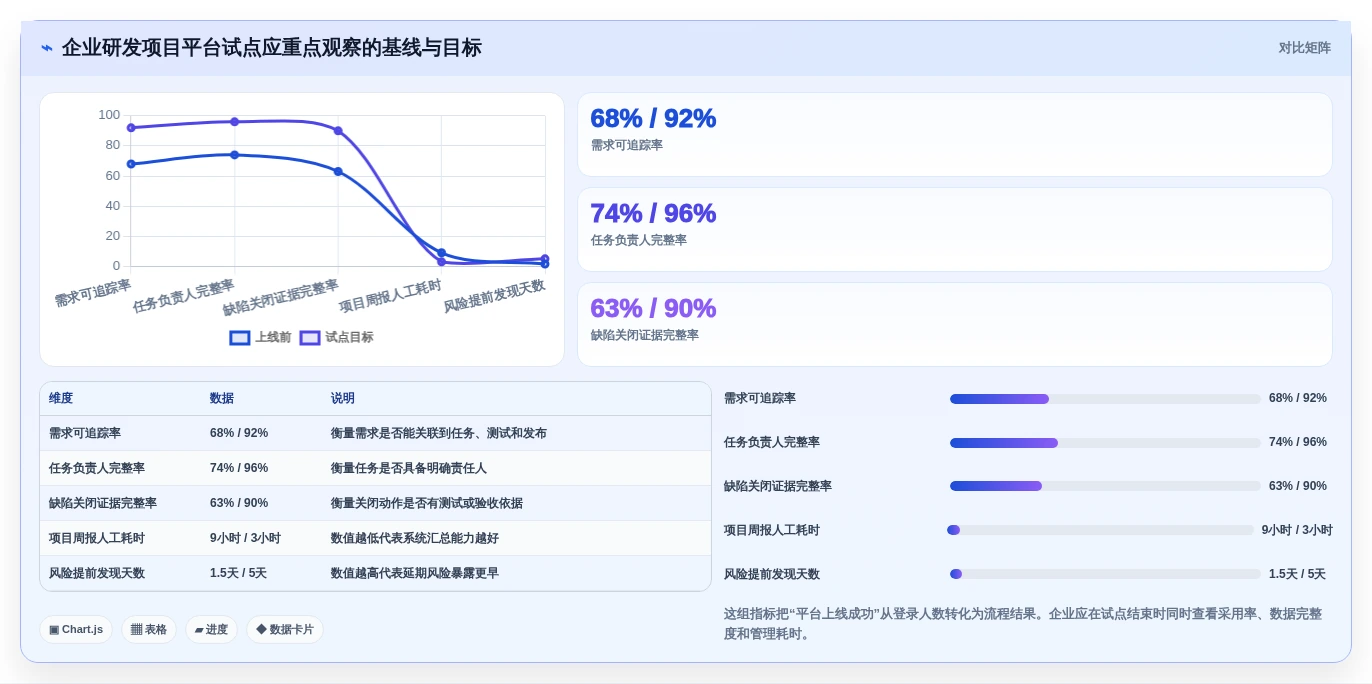The width and height of the screenshot is (1372, 684).
Task: Click the 68% / 92% data card
Action: (954, 134)
